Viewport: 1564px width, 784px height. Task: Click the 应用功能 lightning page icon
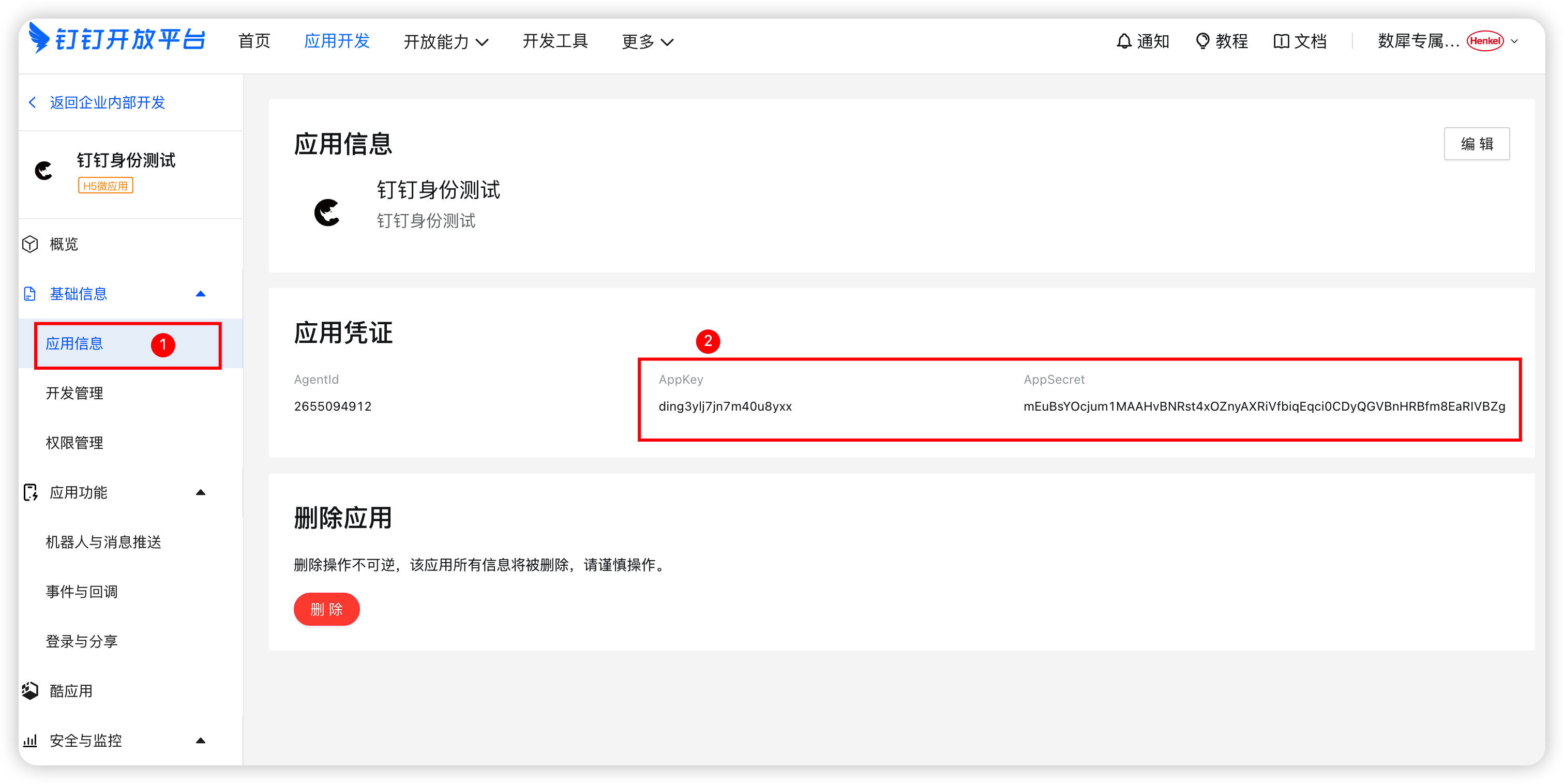point(31,492)
